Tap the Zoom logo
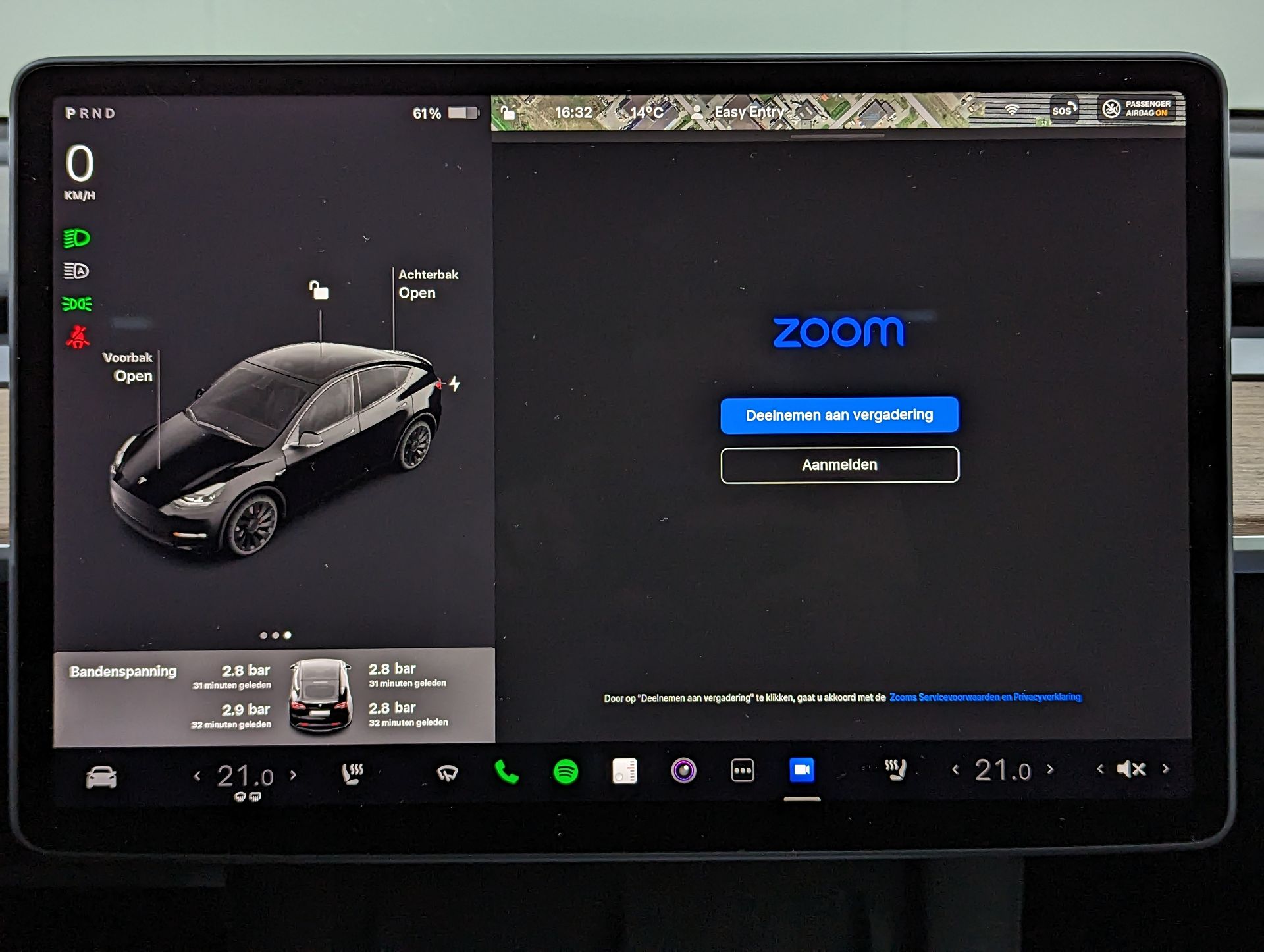Screen dimensions: 1264x952 click(839, 332)
